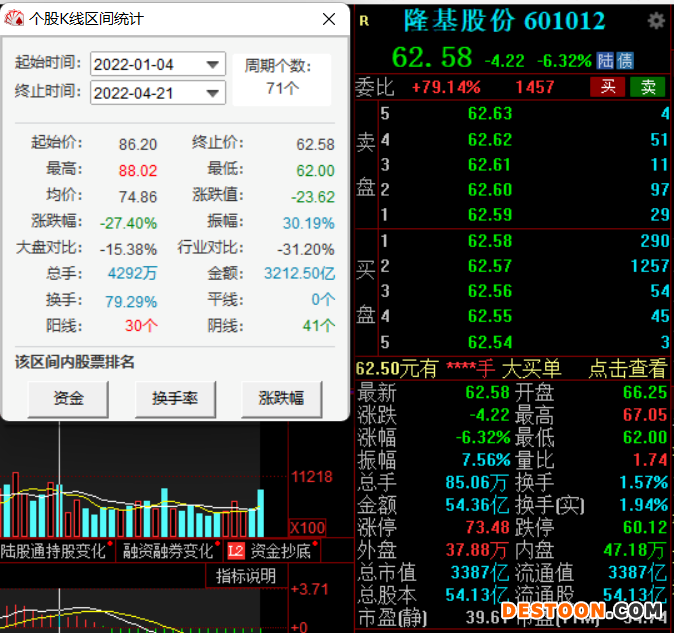The image size is (674, 633).
Task: Click the dialog's app logo icon
Action: click(15, 19)
